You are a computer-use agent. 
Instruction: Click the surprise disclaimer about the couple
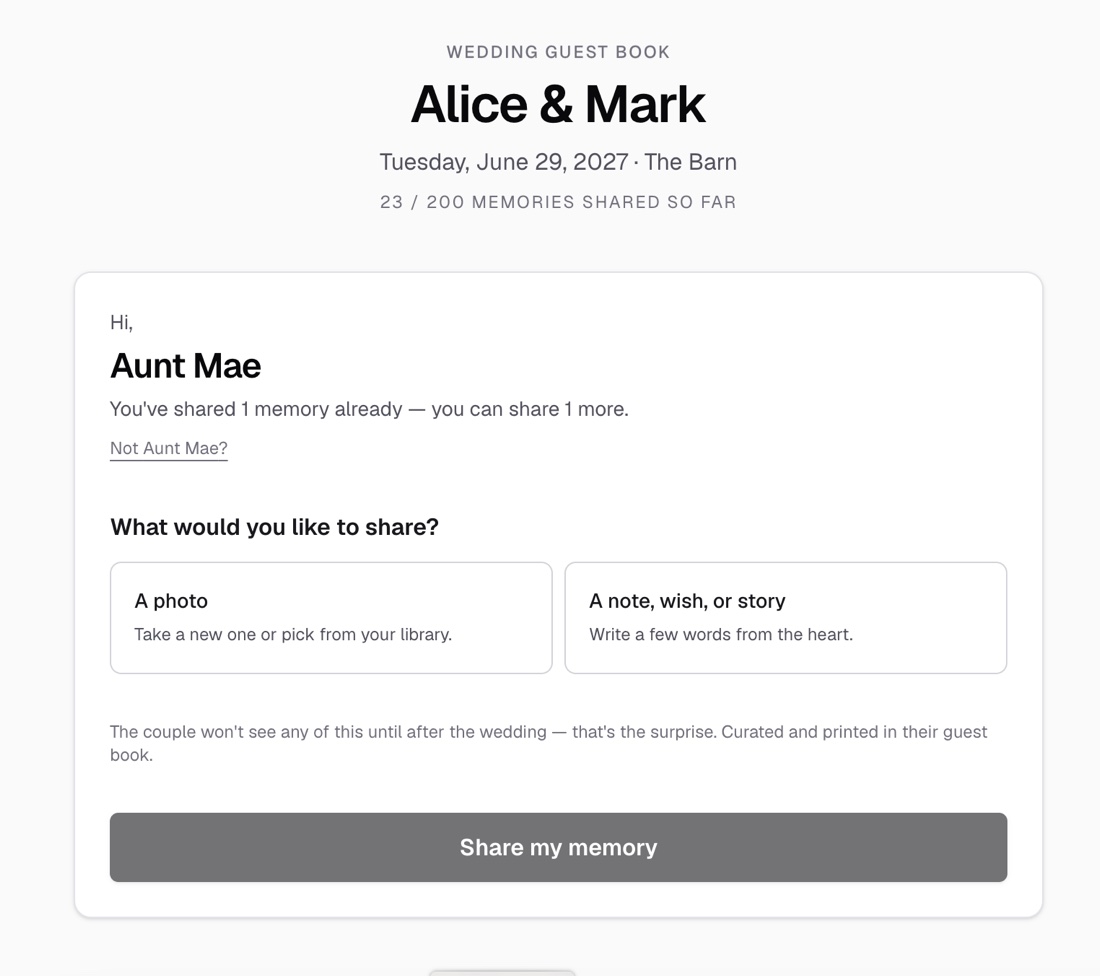549,743
